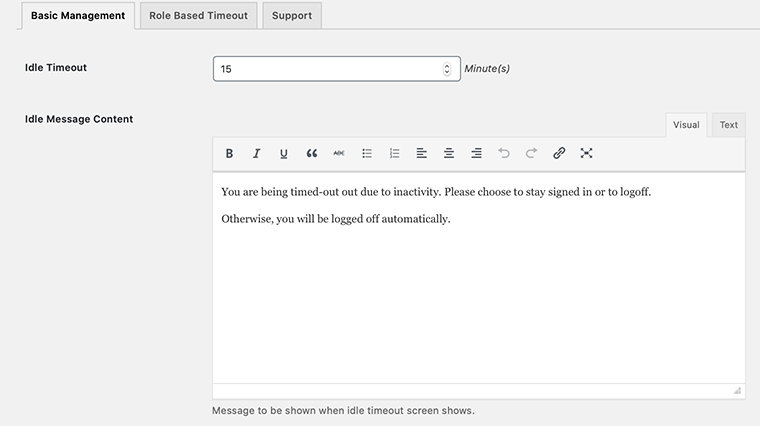Center align the message text
Screen dimensions: 760x426
449,154
